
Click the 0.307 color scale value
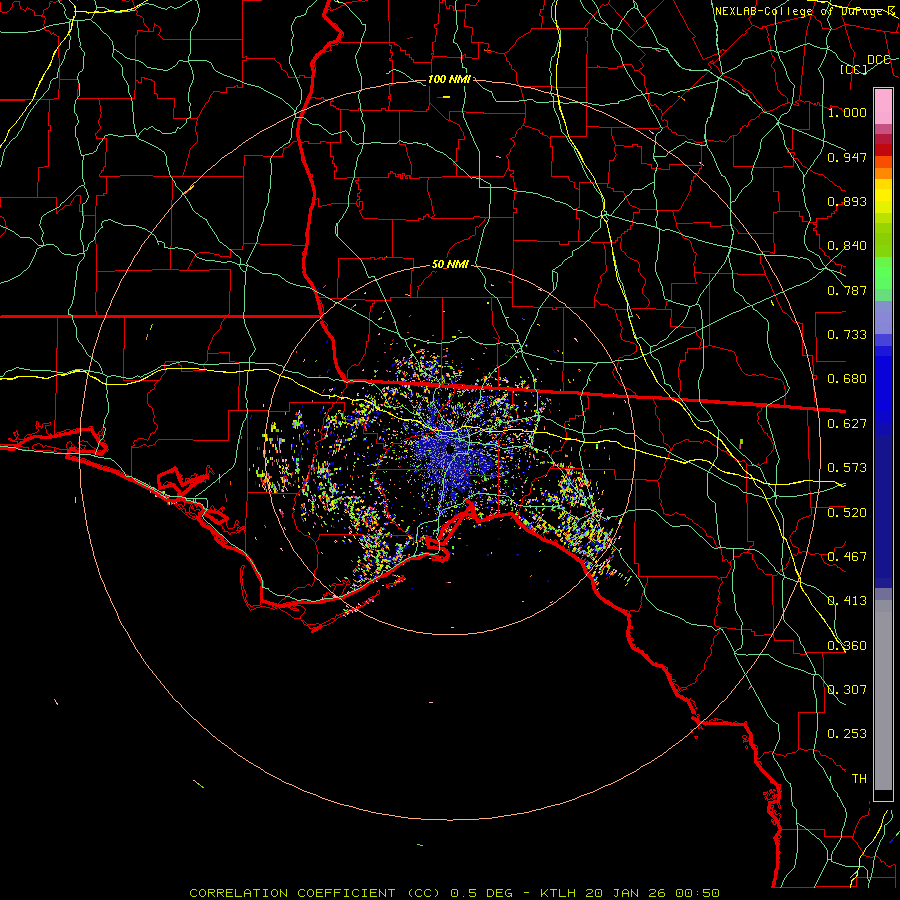(x=847, y=690)
